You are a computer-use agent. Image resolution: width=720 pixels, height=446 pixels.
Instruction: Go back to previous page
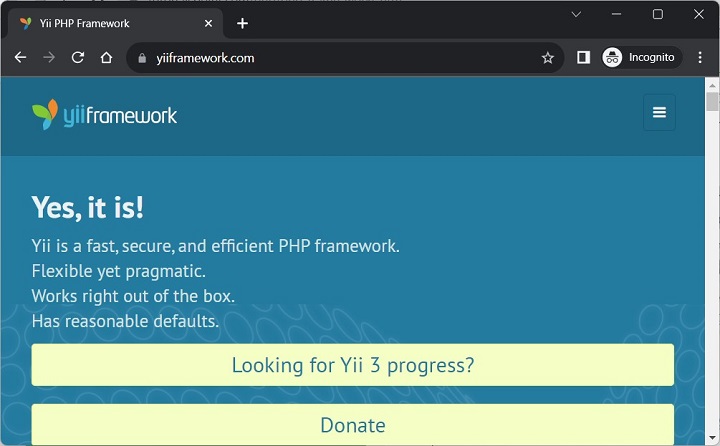[20, 58]
